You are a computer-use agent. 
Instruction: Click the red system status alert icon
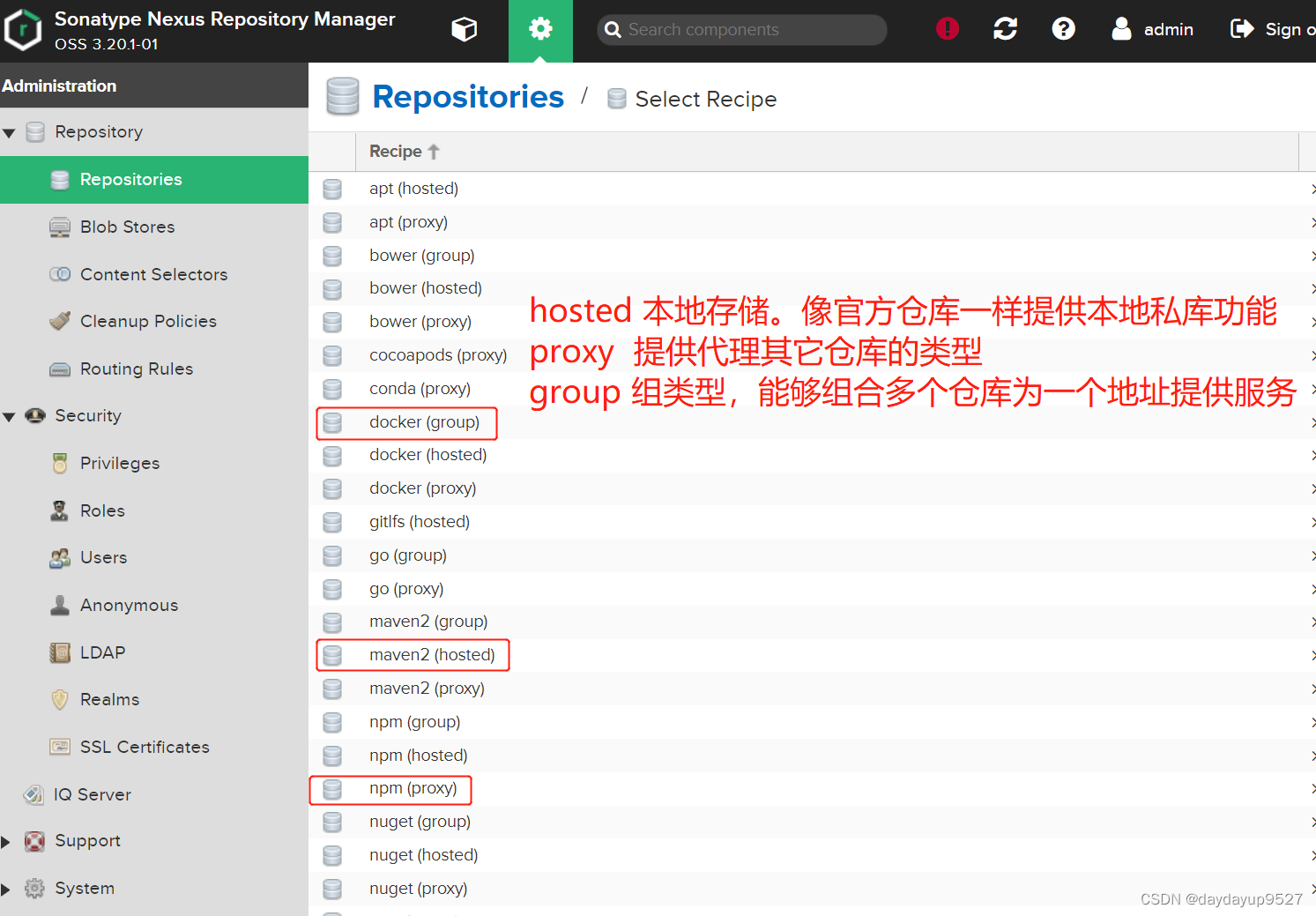click(x=948, y=29)
